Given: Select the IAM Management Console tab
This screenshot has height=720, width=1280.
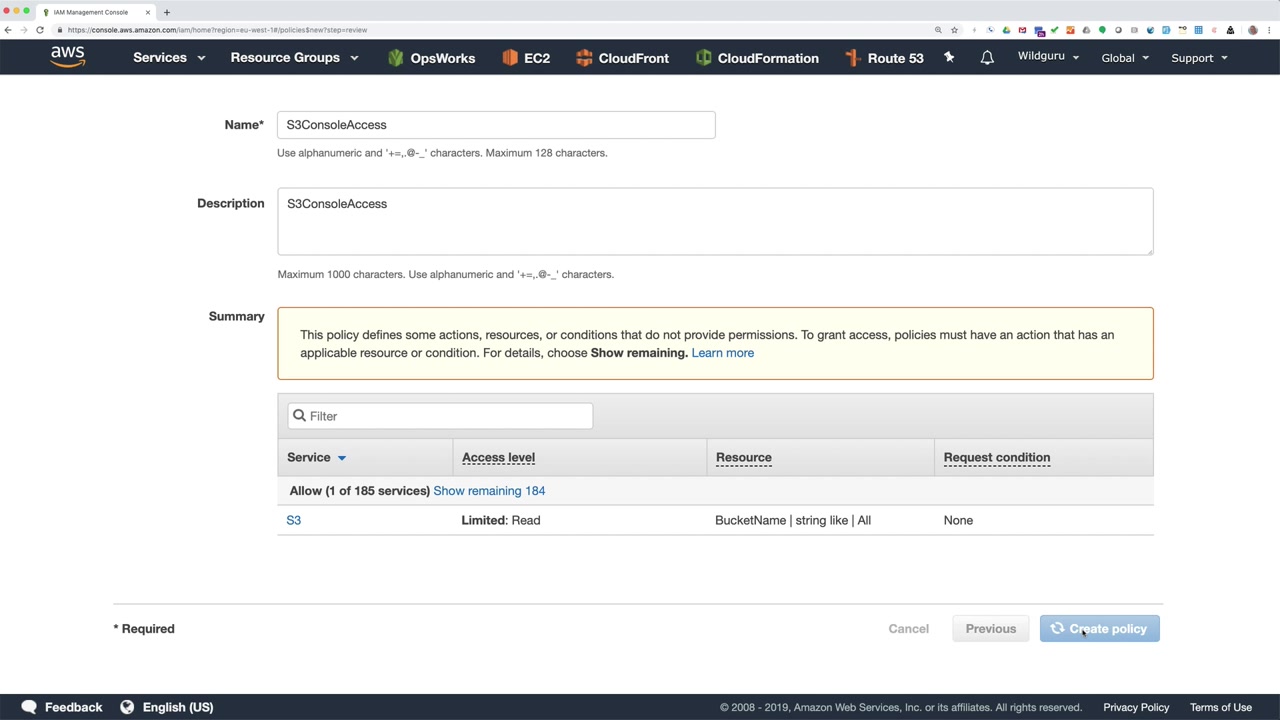Looking at the screenshot, I should pyautogui.click(x=91, y=12).
